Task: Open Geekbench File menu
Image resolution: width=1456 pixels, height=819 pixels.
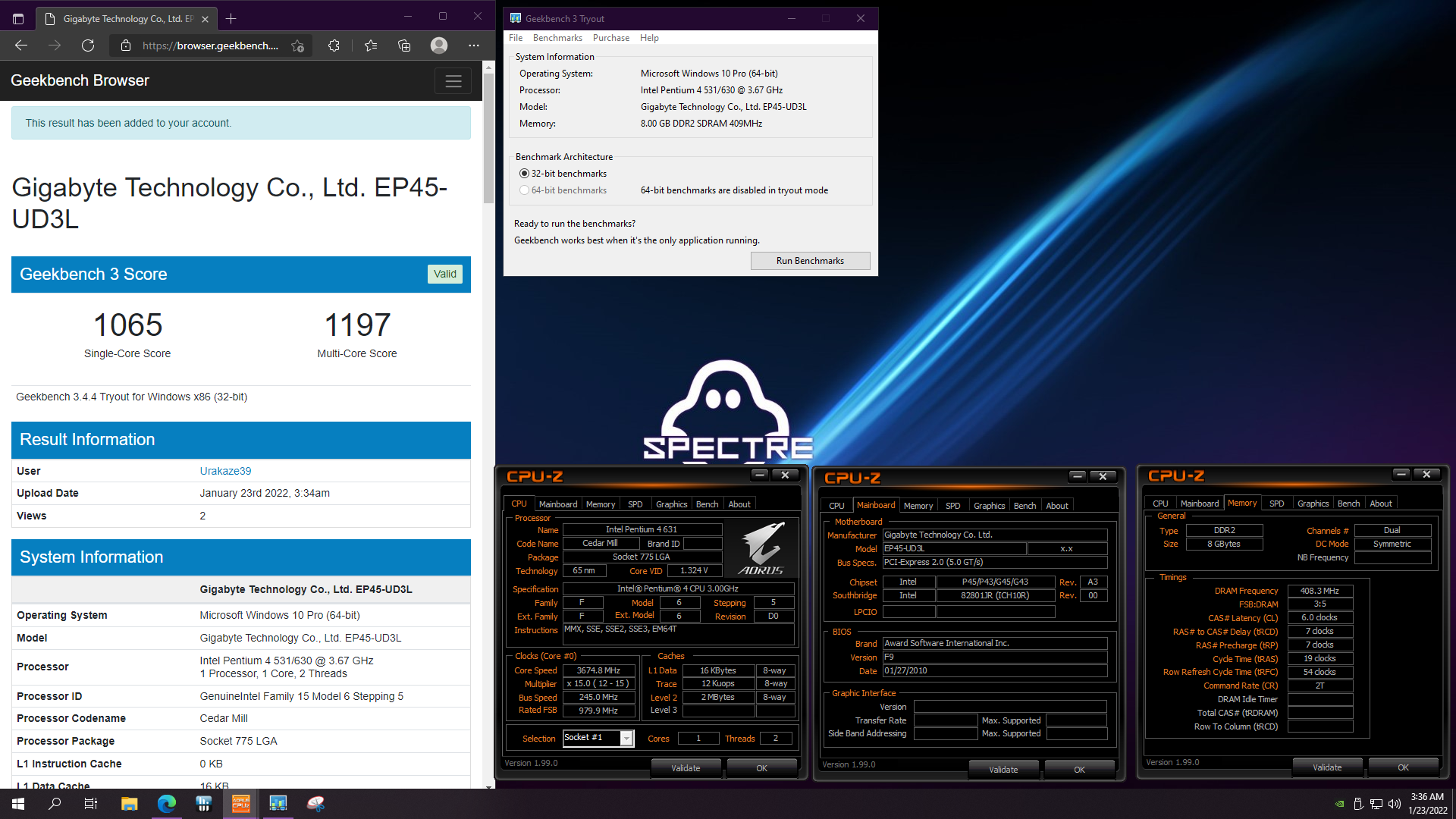Action: (x=516, y=38)
